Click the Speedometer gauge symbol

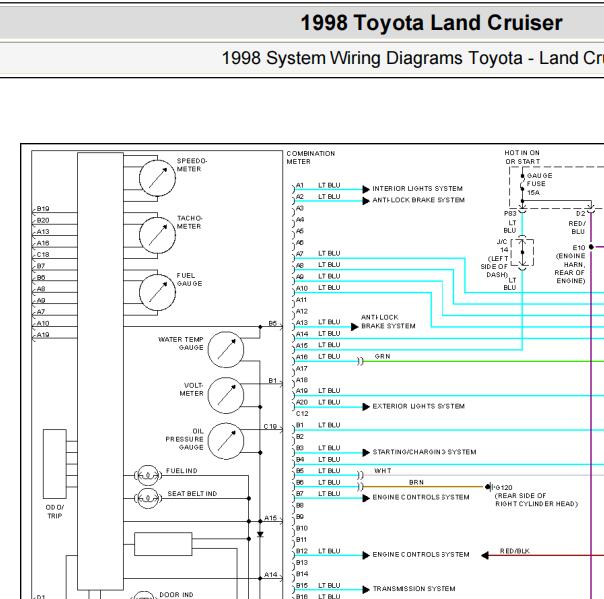pyautogui.click(x=158, y=178)
